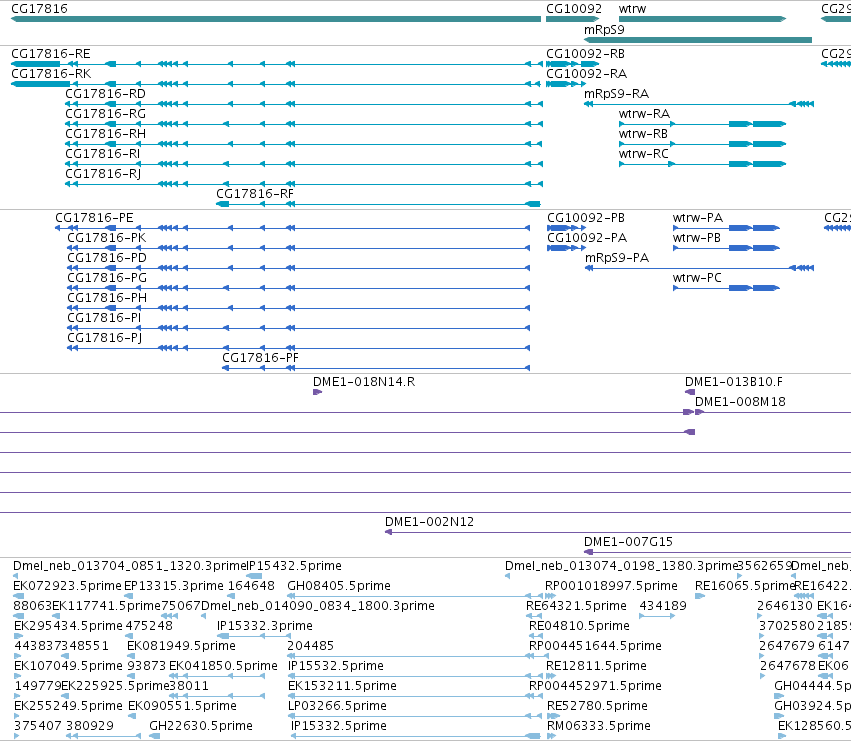Select EST RP001018997.5prime
851x741 pixels.
click(x=611, y=586)
